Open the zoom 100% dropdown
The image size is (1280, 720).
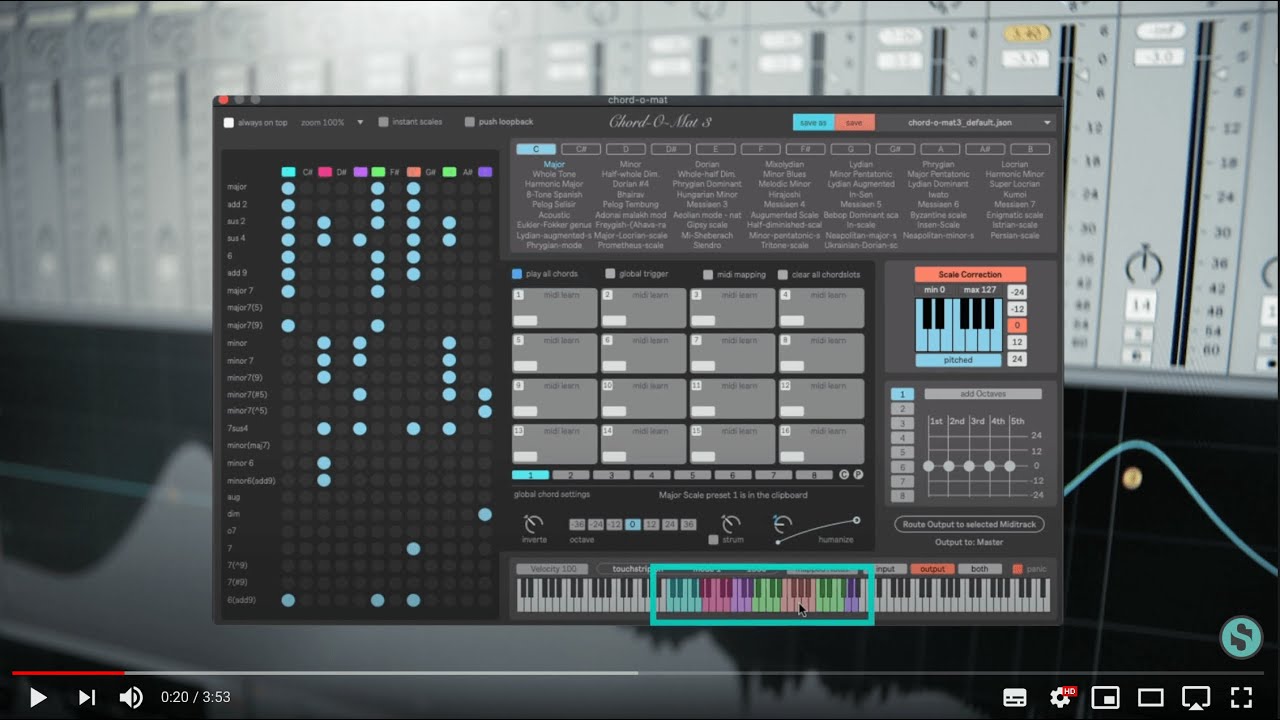point(332,122)
